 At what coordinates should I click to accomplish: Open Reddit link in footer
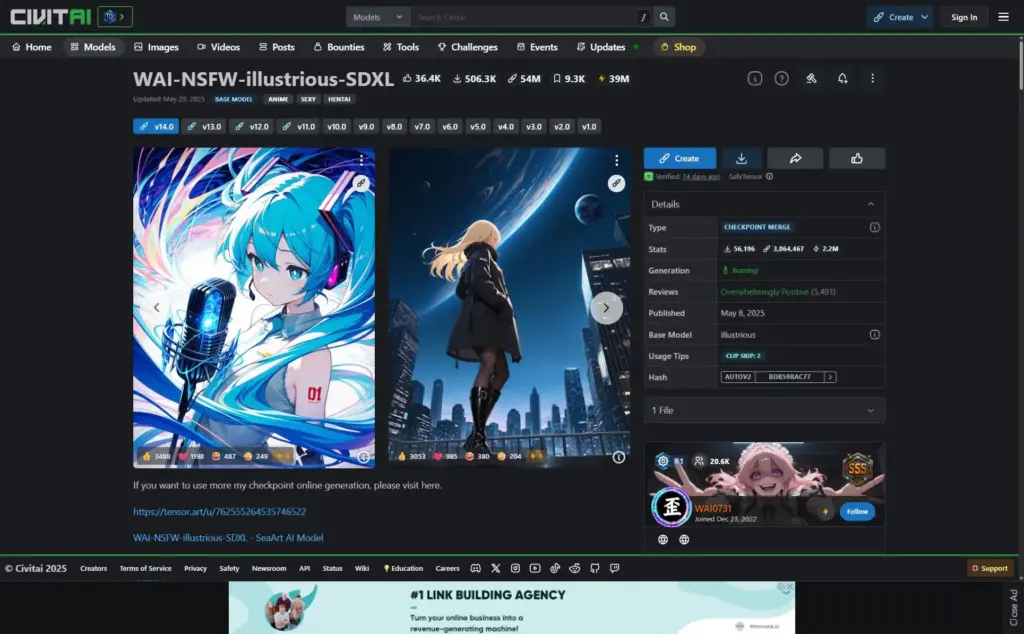(x=575, y=568)
